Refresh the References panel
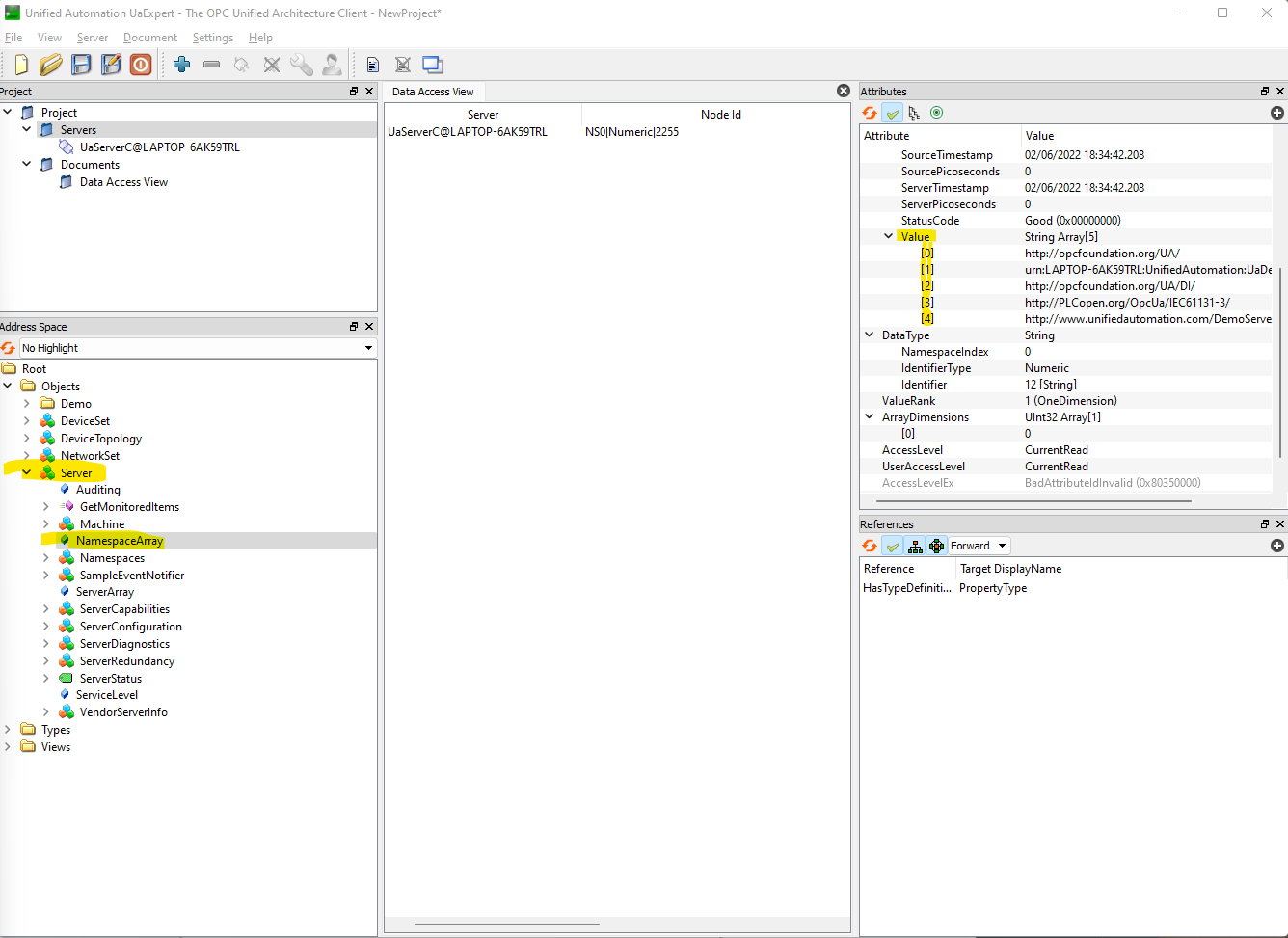 869,546
